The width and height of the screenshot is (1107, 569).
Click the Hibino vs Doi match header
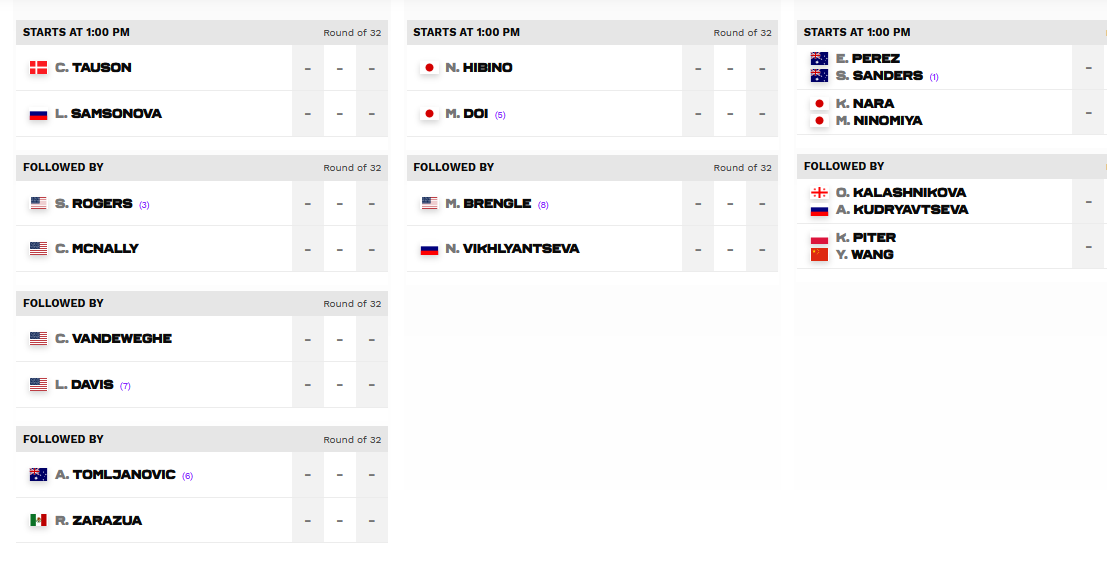592,32
